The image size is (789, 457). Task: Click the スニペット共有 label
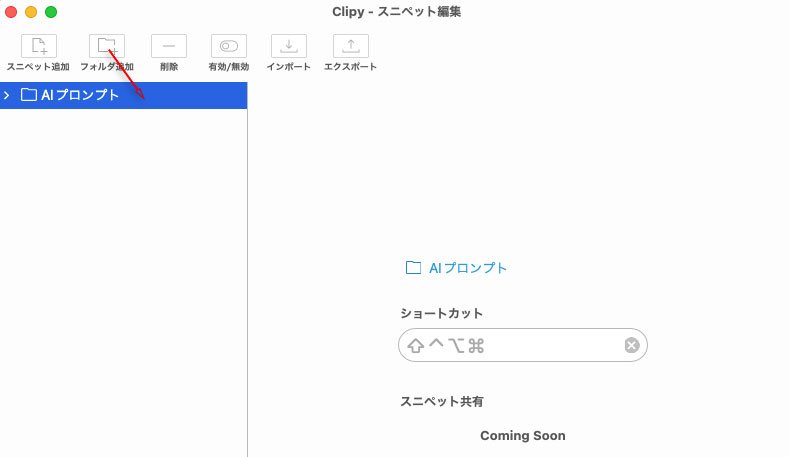442,402
